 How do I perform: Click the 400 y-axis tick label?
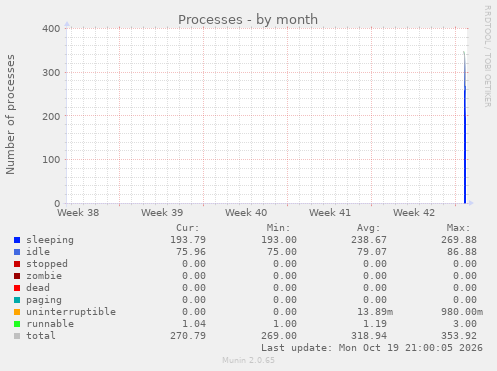tap(51, 29)
